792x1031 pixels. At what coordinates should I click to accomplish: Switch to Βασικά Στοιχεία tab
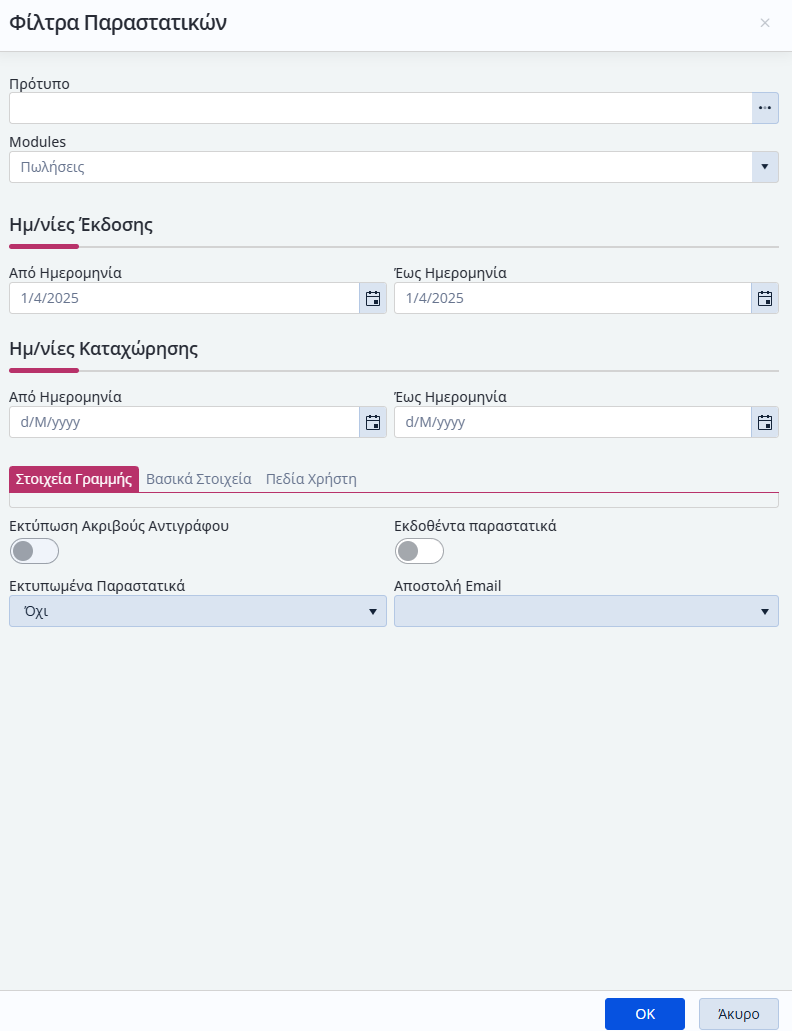point(198,479)
